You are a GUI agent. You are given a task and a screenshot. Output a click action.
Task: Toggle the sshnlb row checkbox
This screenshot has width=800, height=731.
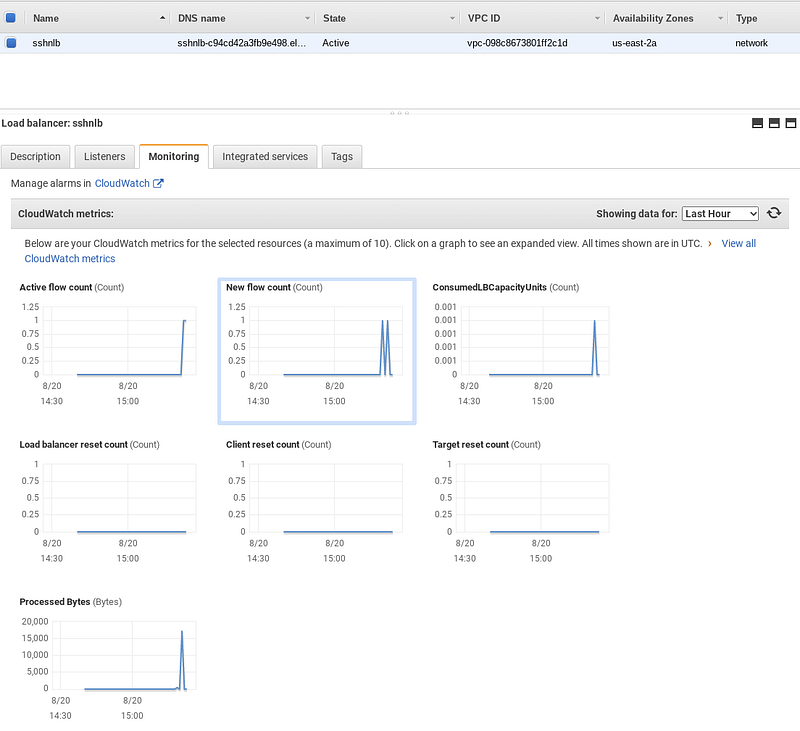tap(11, 43)
